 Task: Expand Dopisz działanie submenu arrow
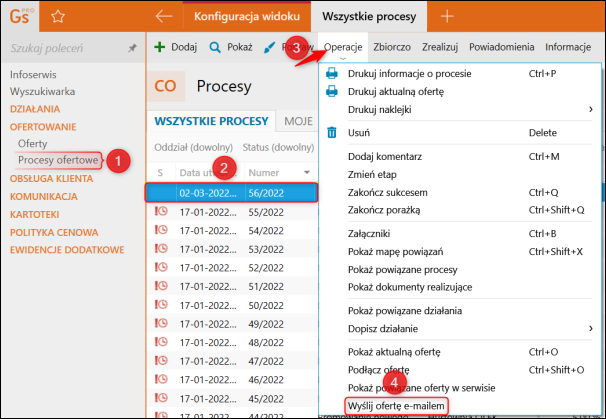pyautogui.click(x=590, y=328)
